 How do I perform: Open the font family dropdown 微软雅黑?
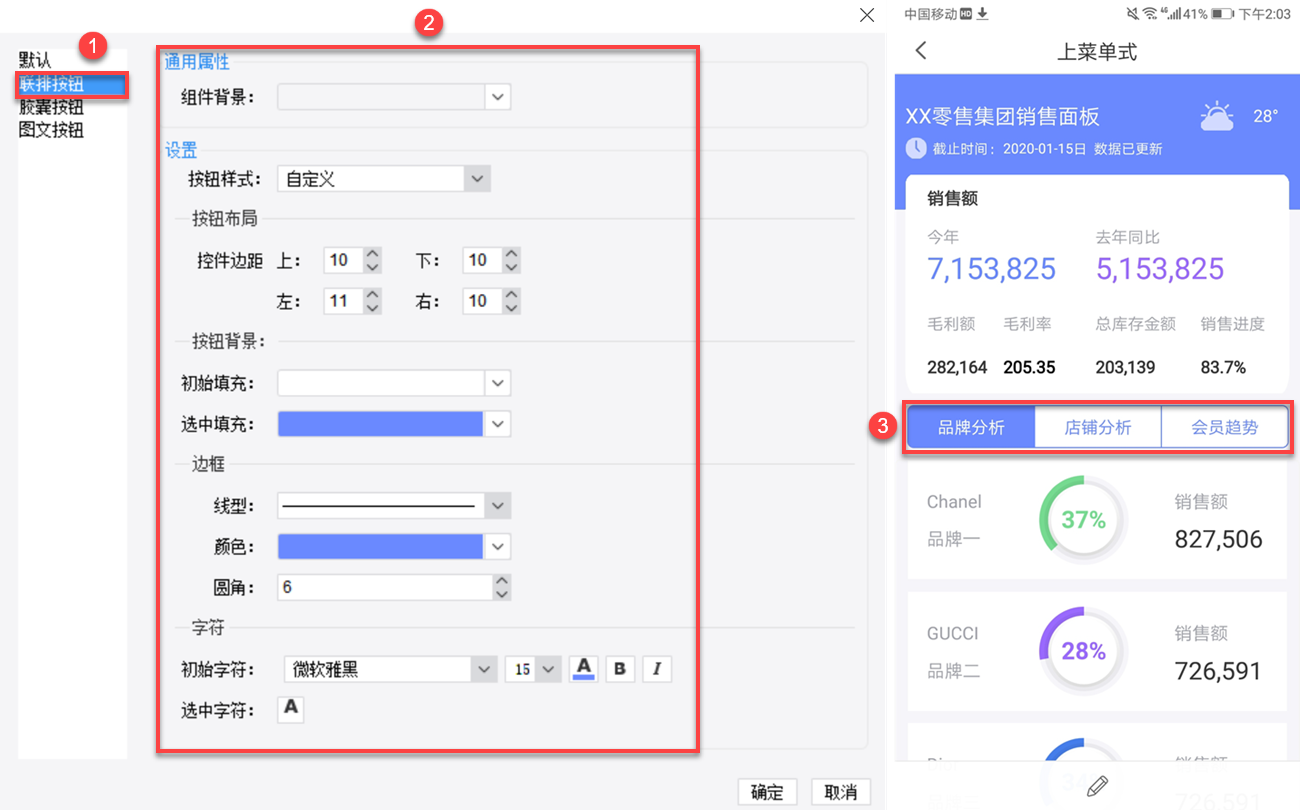tap(484, 669)
